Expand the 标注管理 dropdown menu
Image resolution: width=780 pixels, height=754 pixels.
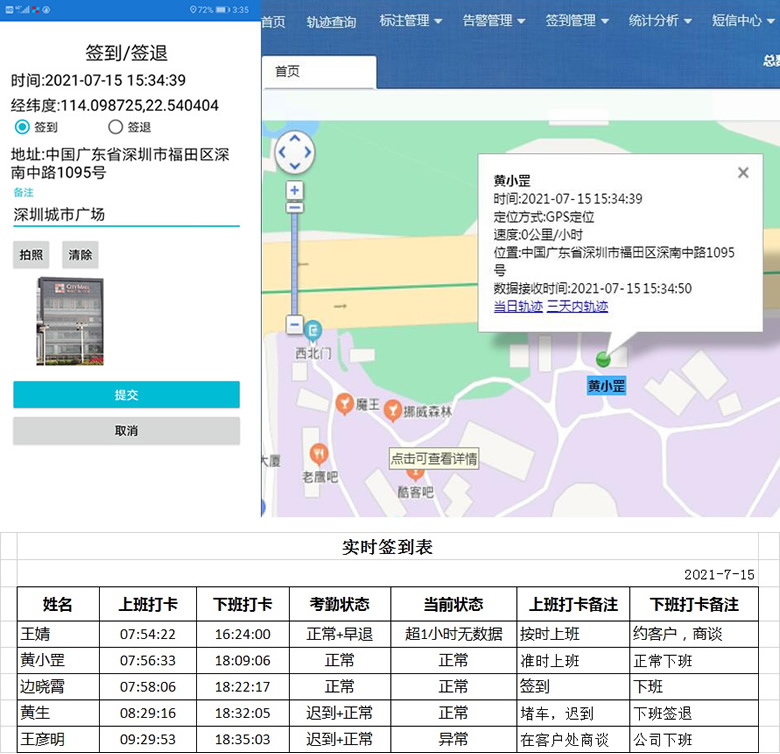410,20
